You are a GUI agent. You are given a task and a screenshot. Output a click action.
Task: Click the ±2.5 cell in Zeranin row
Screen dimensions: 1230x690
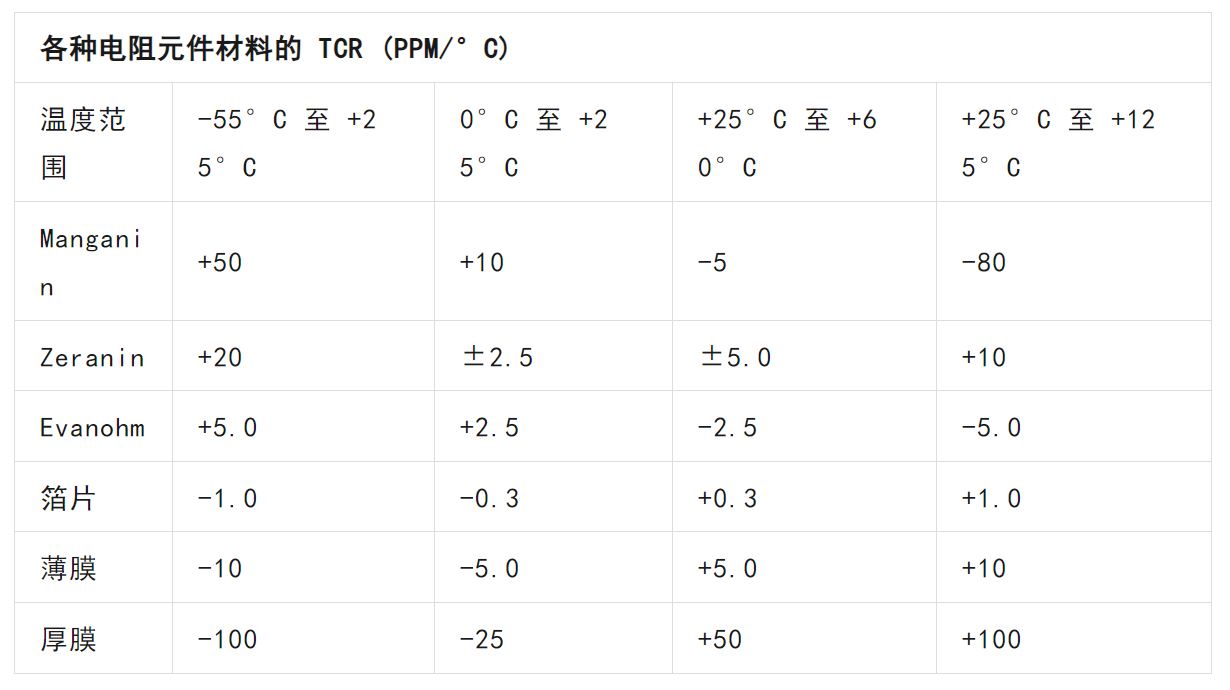coord(496,357)
